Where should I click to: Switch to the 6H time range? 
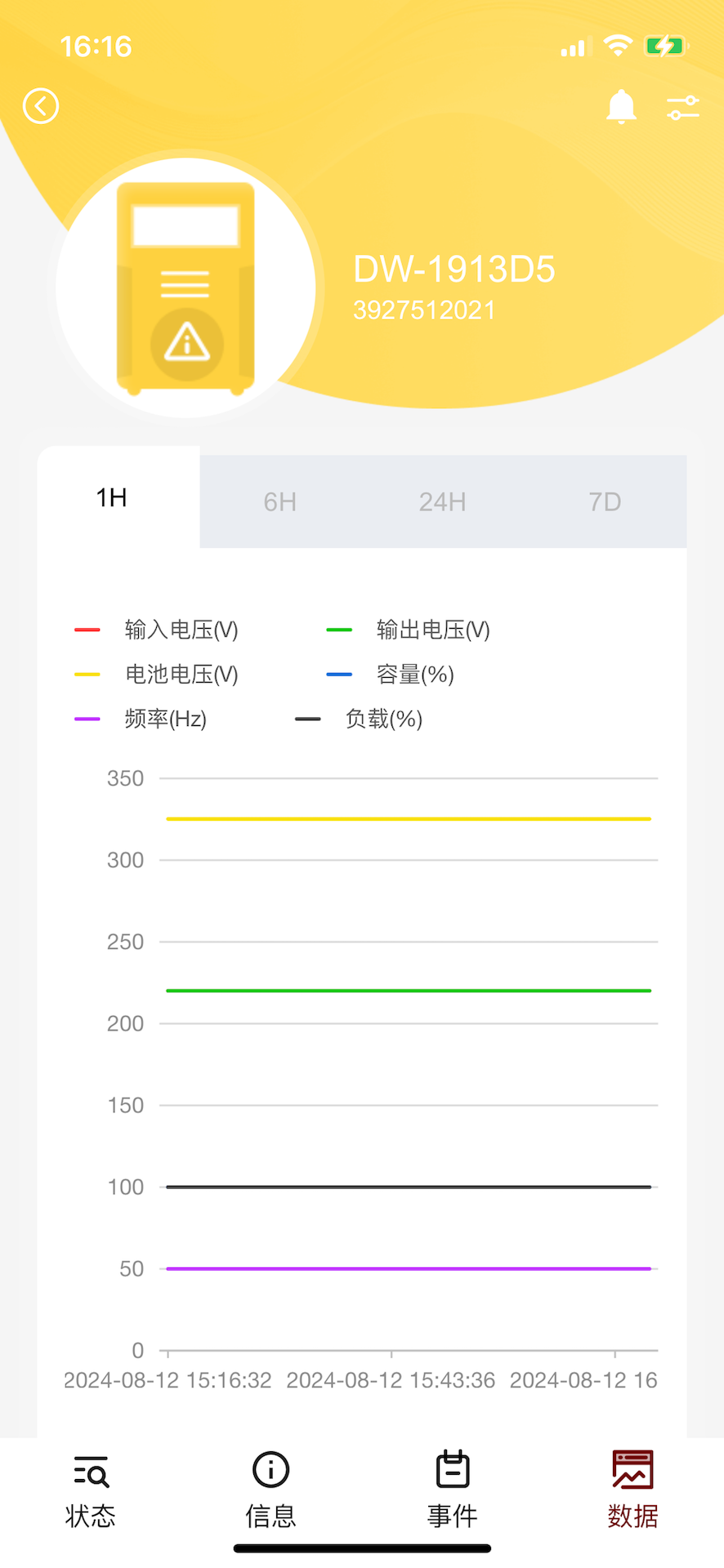[x=280, y=501]
